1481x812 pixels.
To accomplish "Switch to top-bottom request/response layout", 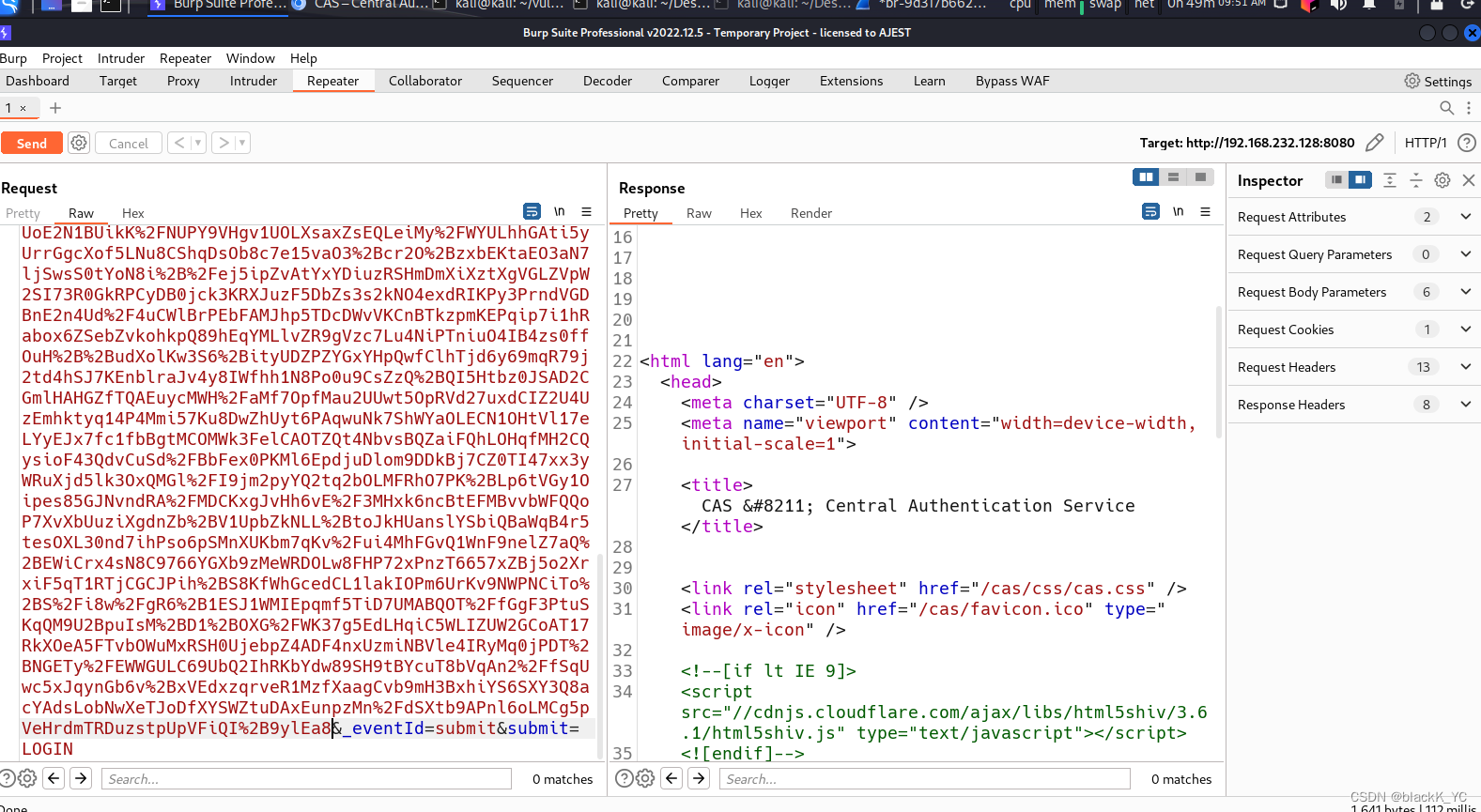I will [1173, 176].
